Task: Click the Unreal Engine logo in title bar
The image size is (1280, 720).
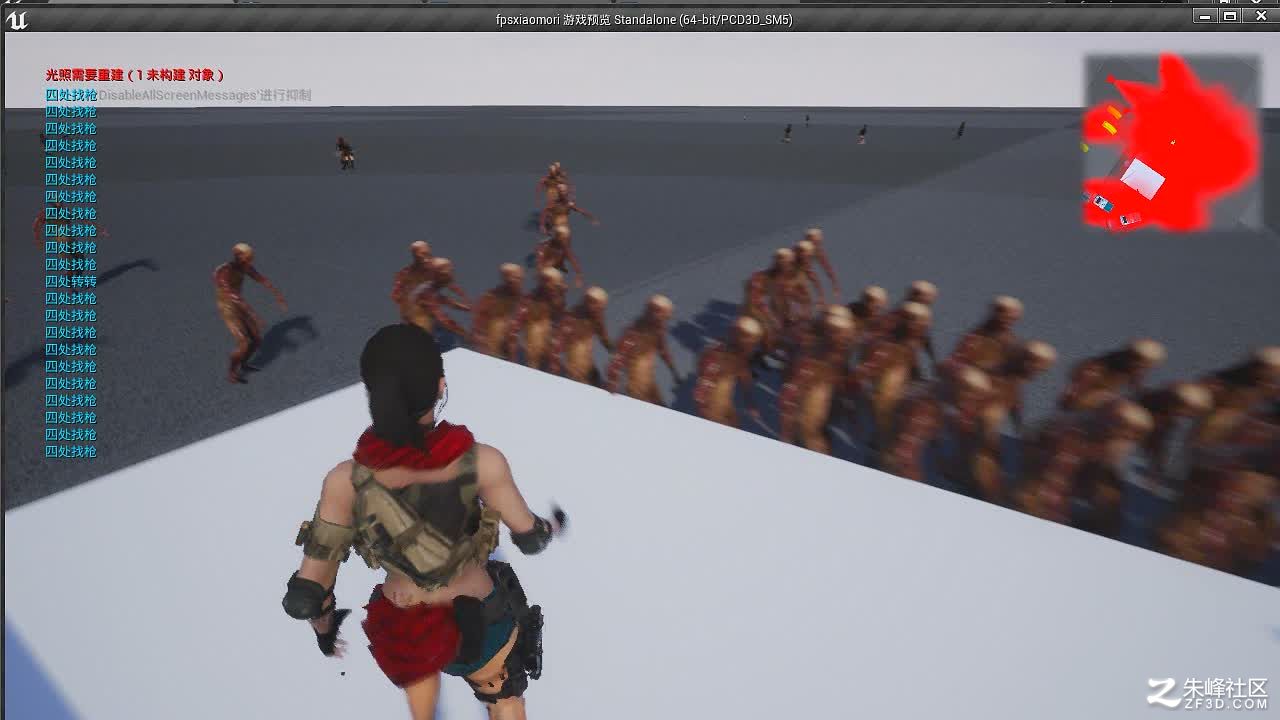Action: pyautogui.click(x=16, y=19)
